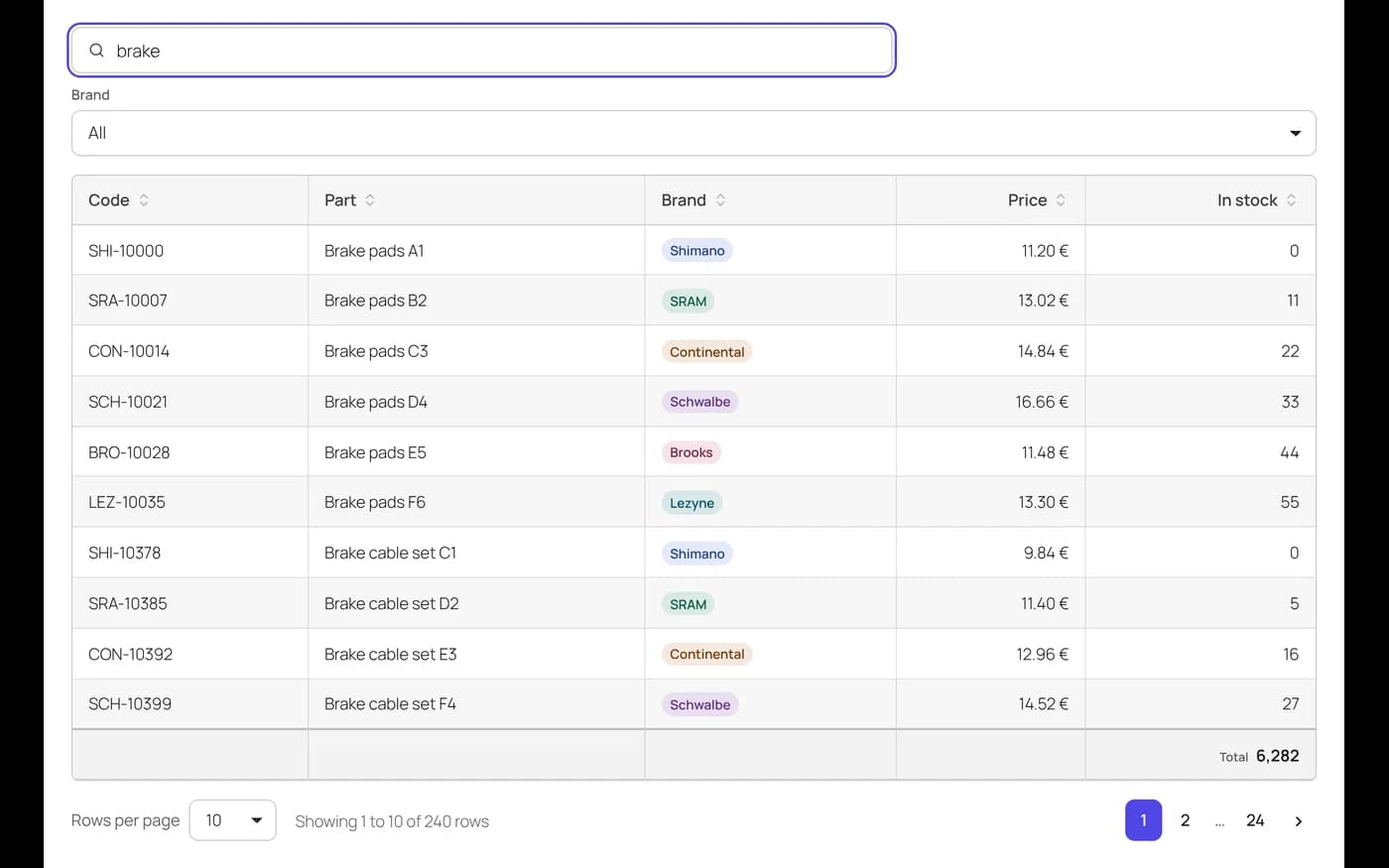Open the Brand filter dropdown

coord(694,133)
